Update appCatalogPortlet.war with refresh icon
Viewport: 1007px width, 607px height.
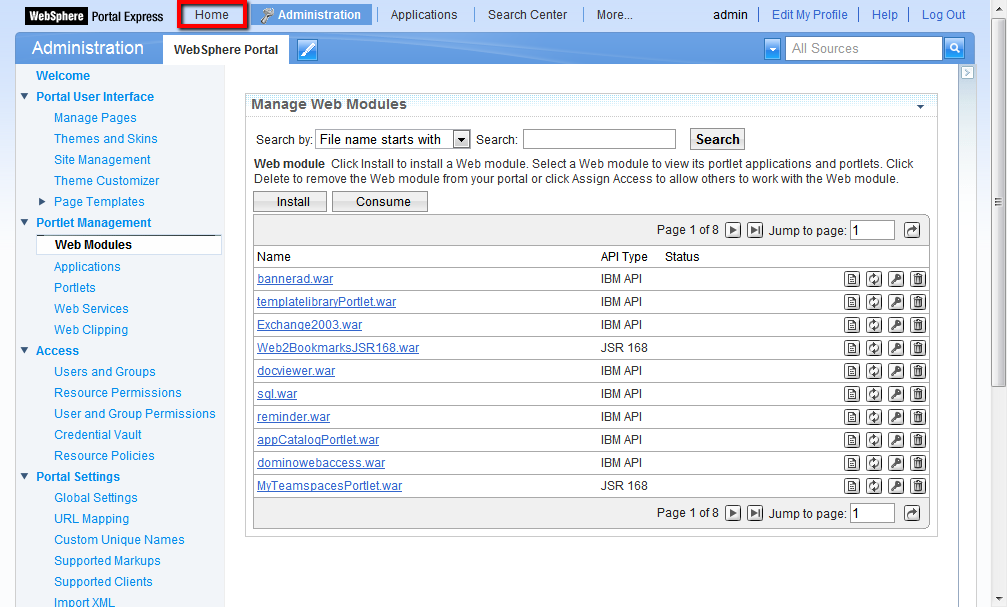[873, 440]
